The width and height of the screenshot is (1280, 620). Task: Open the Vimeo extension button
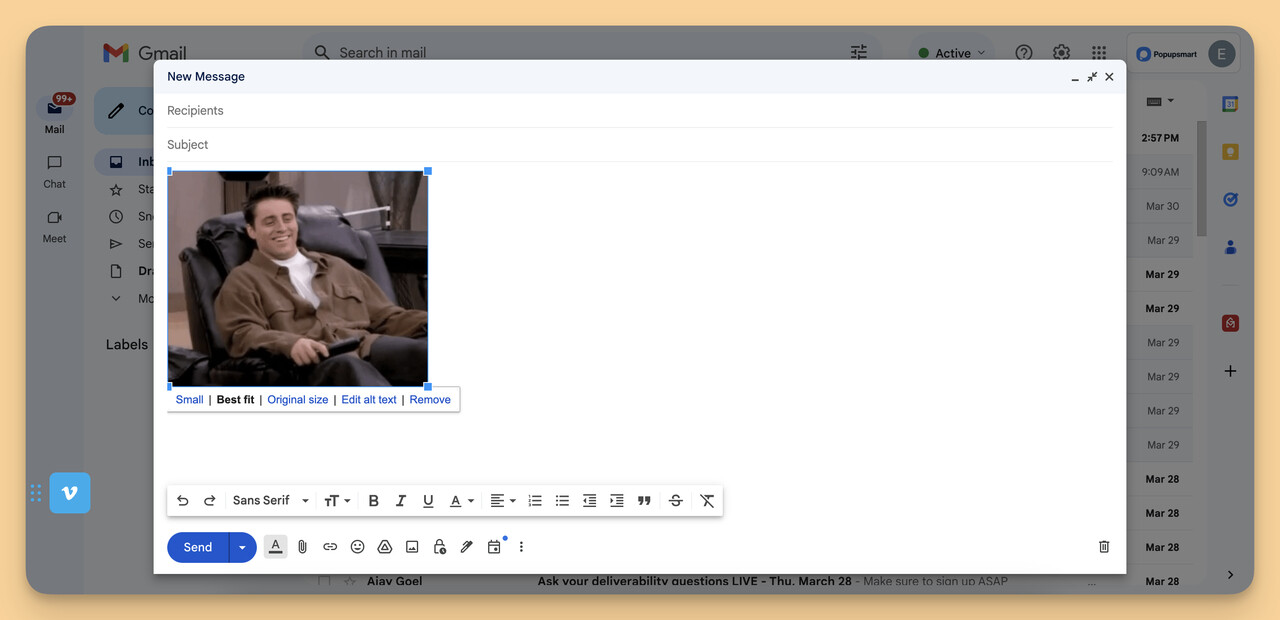pos(70,493)
